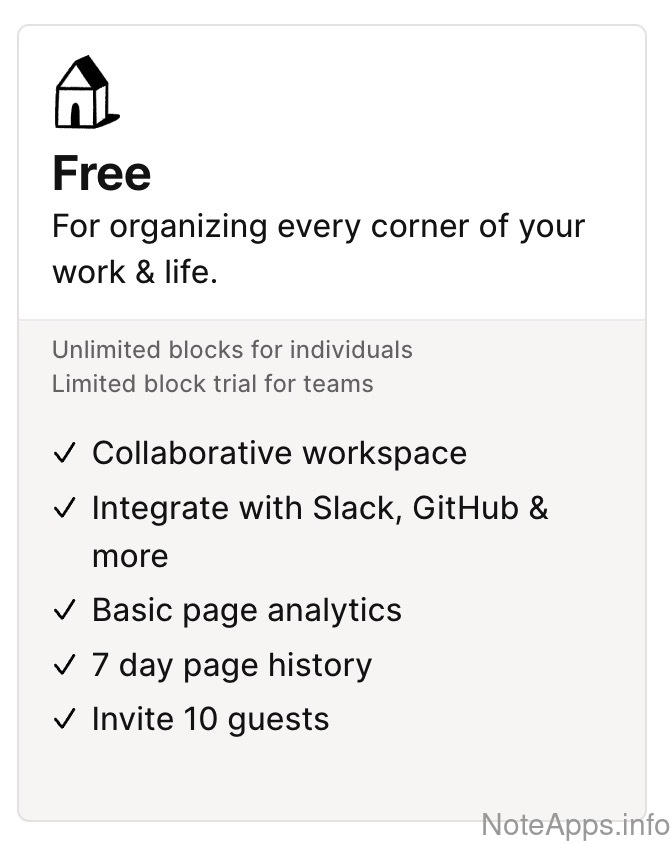672x844 pixels.
Task: Click the word 'more' under Integrate
Action: [x=130, y=556]
